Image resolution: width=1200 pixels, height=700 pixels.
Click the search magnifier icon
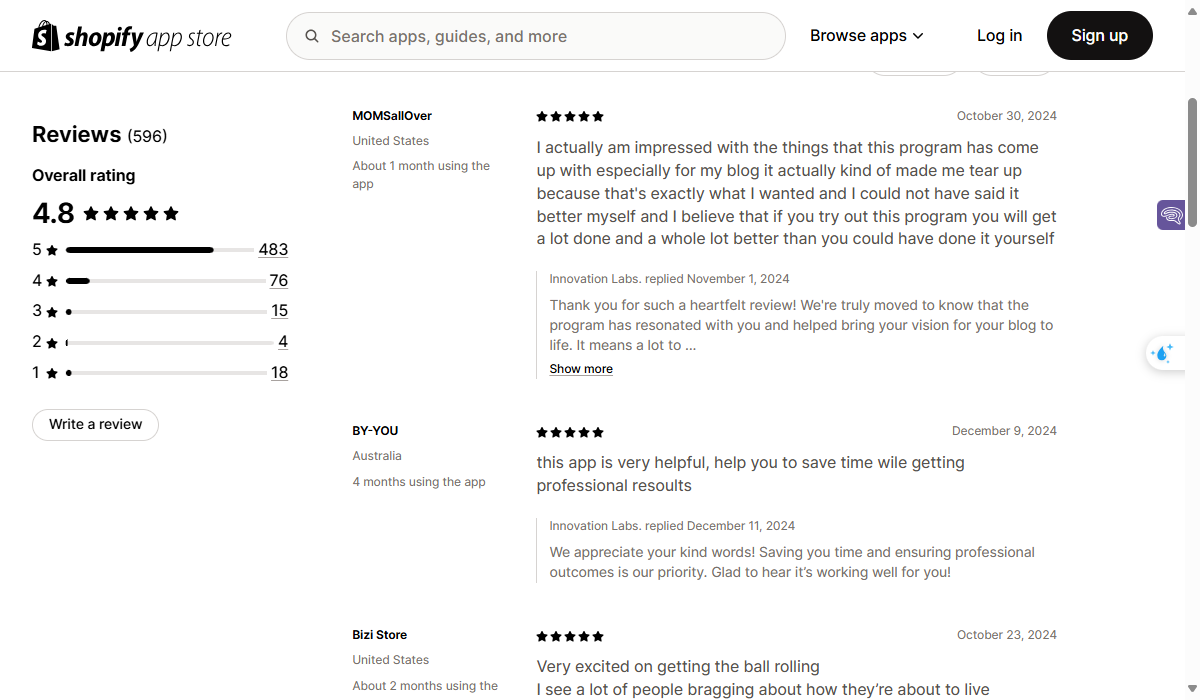click(312, 36)
